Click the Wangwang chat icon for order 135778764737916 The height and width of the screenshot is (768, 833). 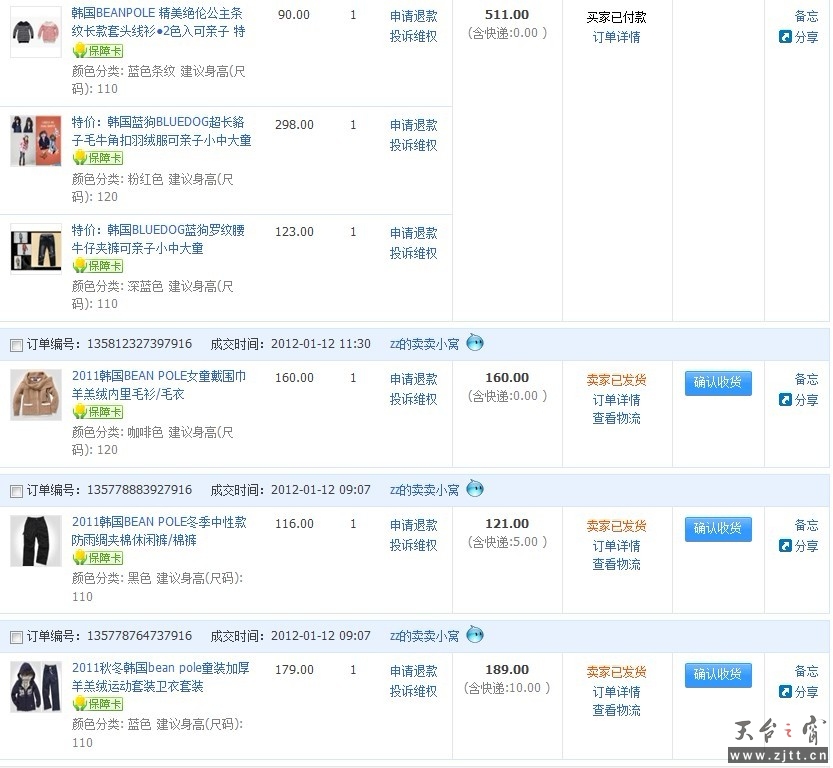coord(475,635)
